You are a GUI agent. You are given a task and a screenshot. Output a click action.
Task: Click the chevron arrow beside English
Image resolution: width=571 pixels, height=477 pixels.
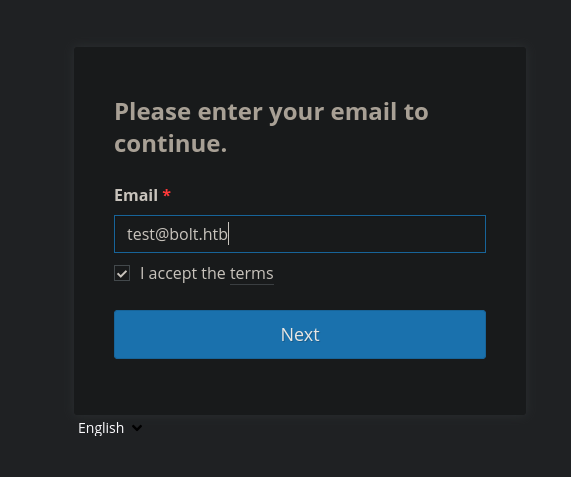point(137,428)
